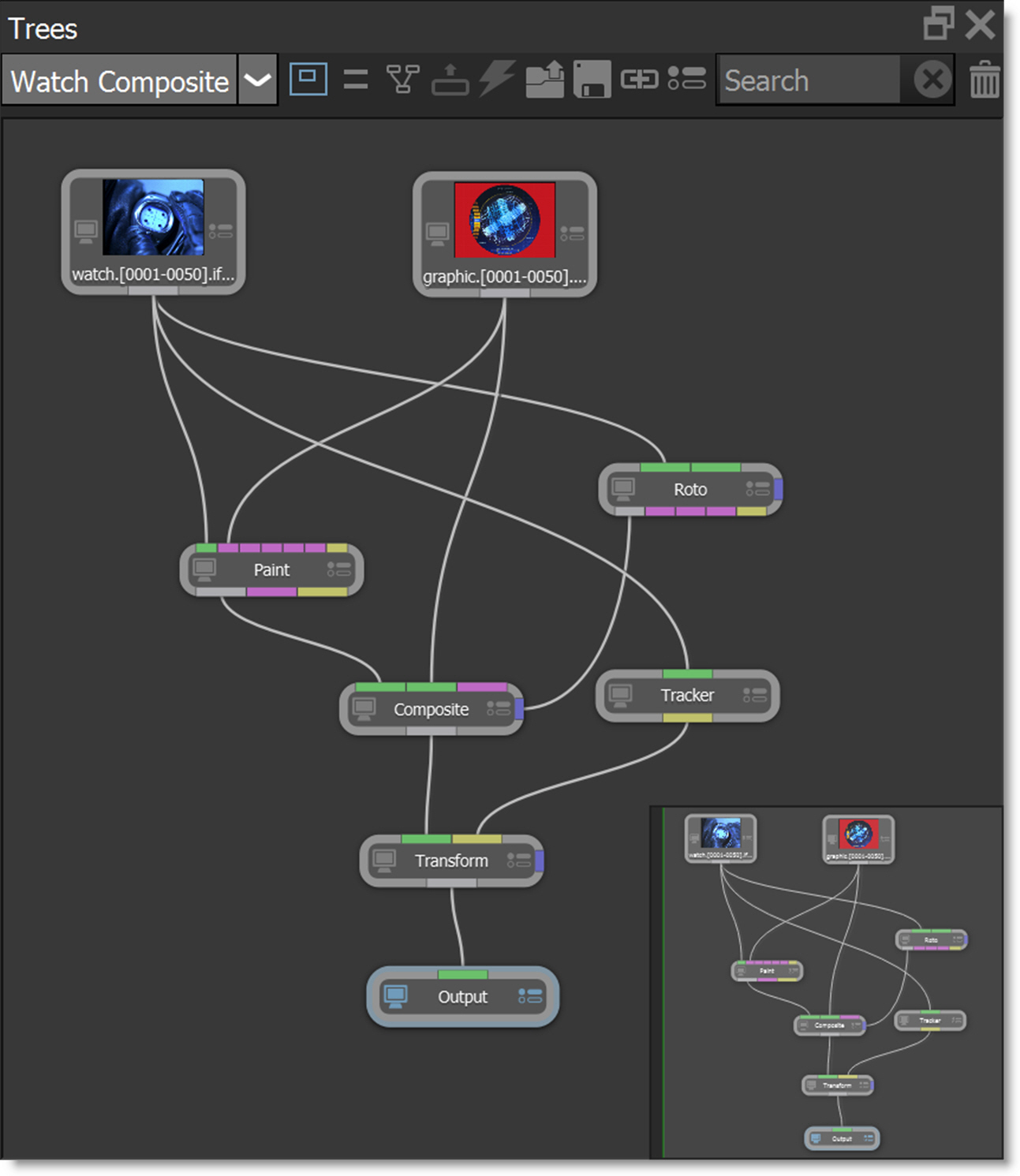Toggle the viewer monitor icon on Paint node
This screenshot has height=1176, width=1020.
(205, 569)
